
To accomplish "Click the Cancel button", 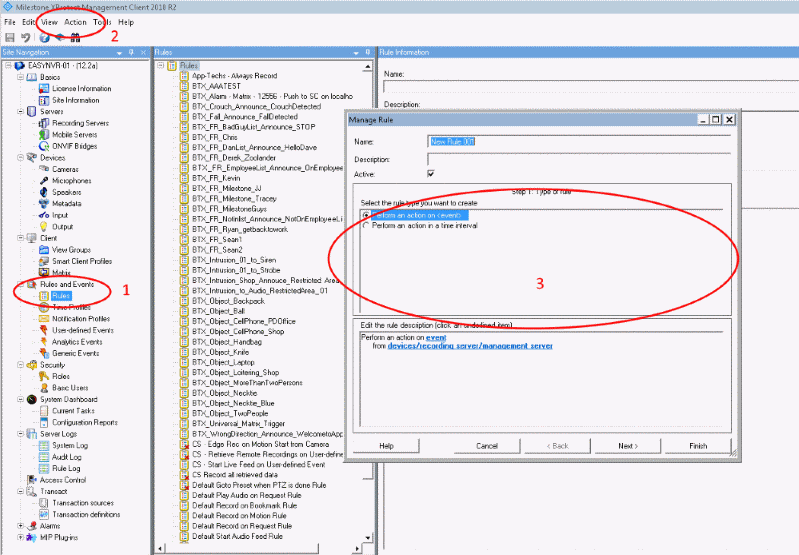I will coord(487,446).
